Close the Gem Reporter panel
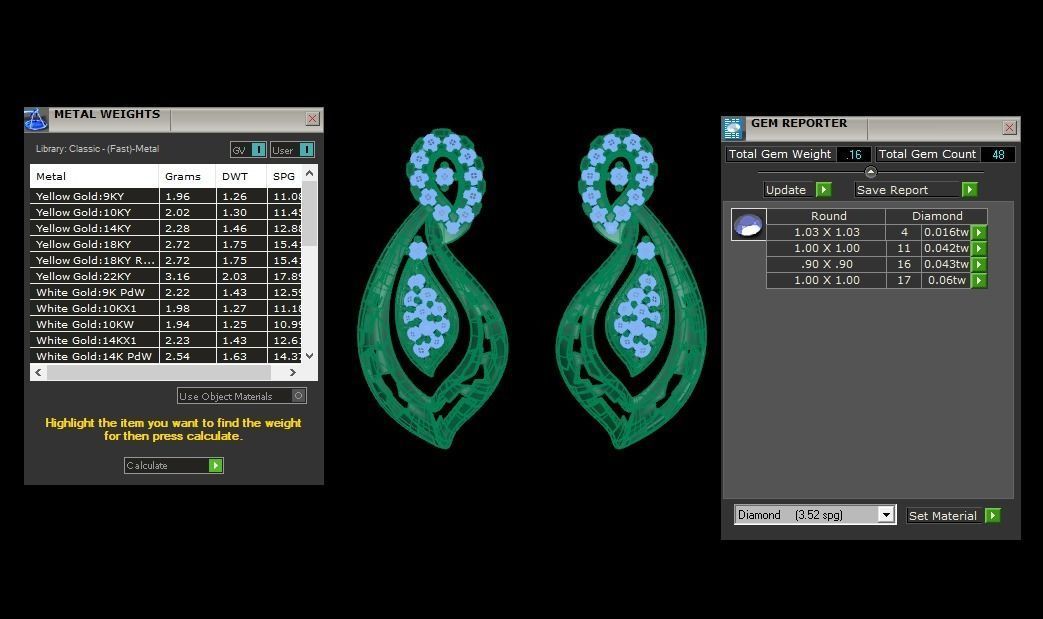This screenshot has height=619, width=1043. point(1009,128)
